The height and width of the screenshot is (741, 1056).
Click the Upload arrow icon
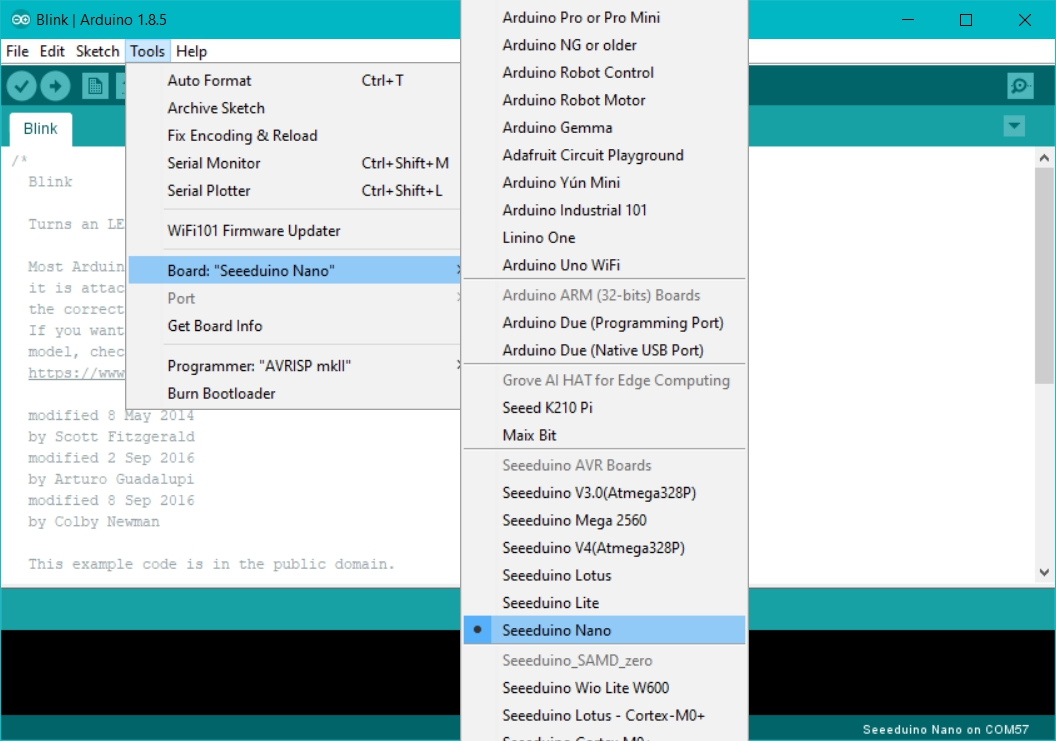54,87
